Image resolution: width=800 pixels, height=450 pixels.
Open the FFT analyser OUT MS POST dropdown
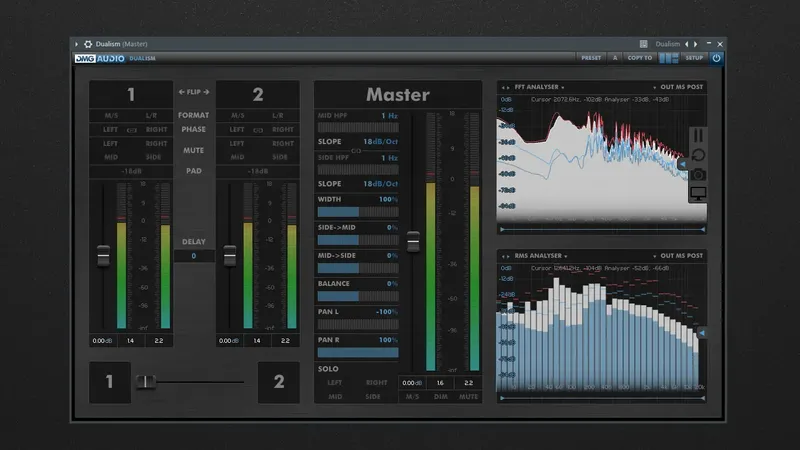[x=679, y=87]
